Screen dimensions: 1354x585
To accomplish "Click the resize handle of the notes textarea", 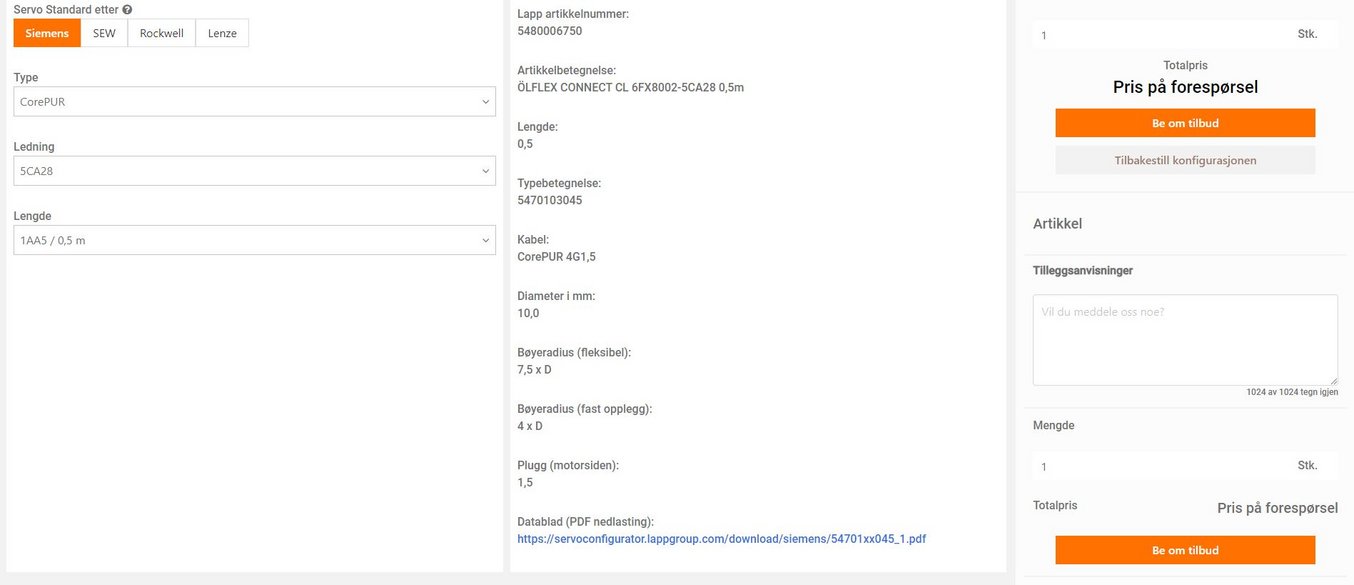I will point(1333,381).
